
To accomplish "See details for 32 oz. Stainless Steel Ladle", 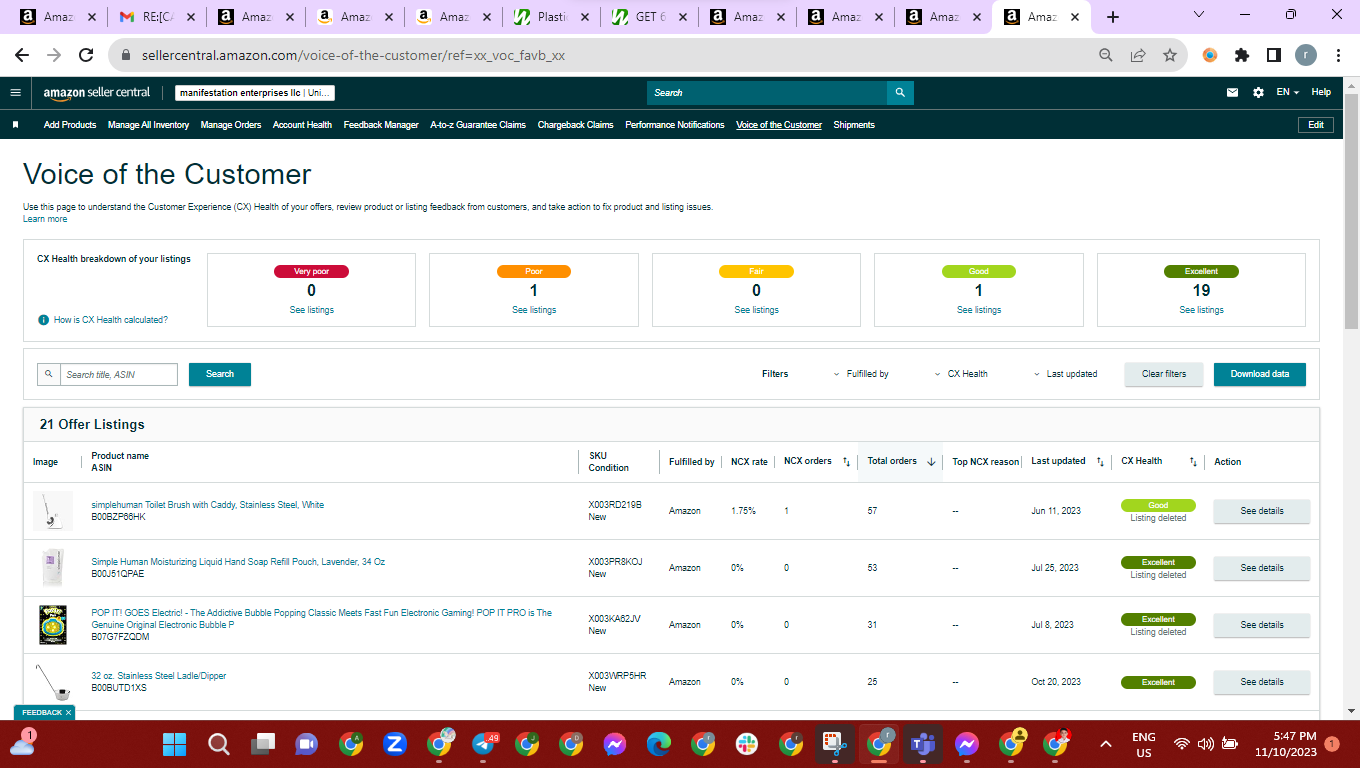I will pyautogui.click(x=1262, y=682).
